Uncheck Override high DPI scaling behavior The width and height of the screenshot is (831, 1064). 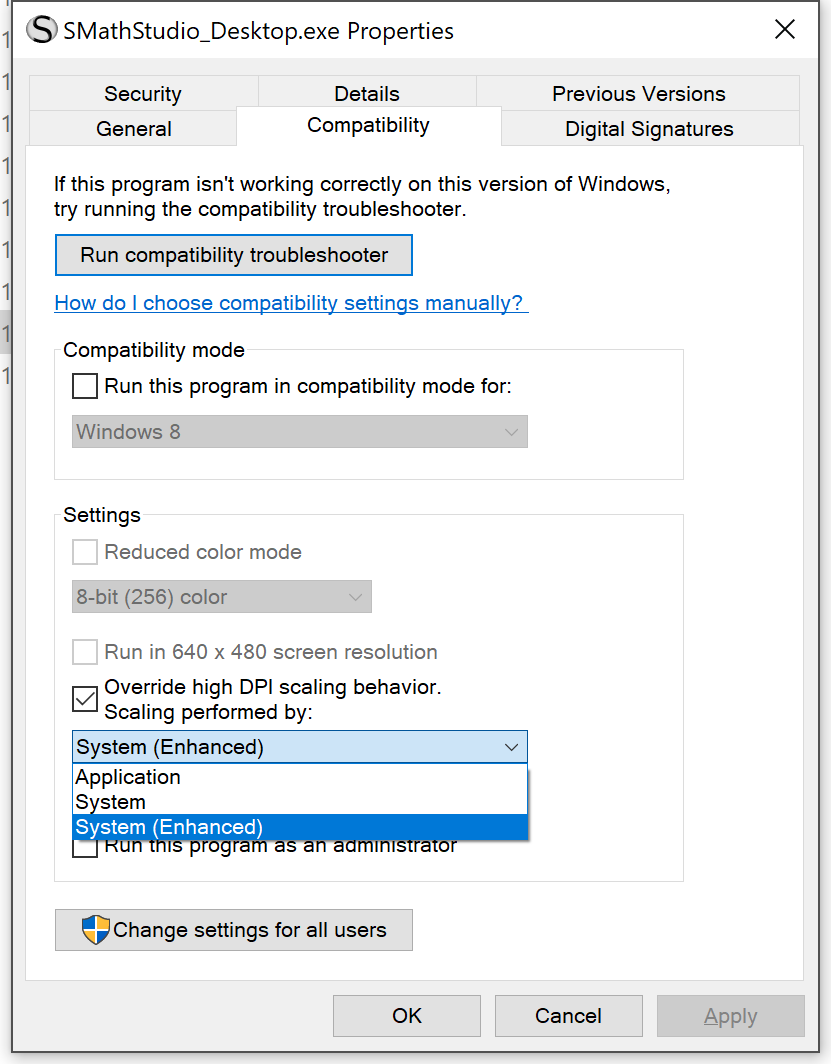[86, 699]
